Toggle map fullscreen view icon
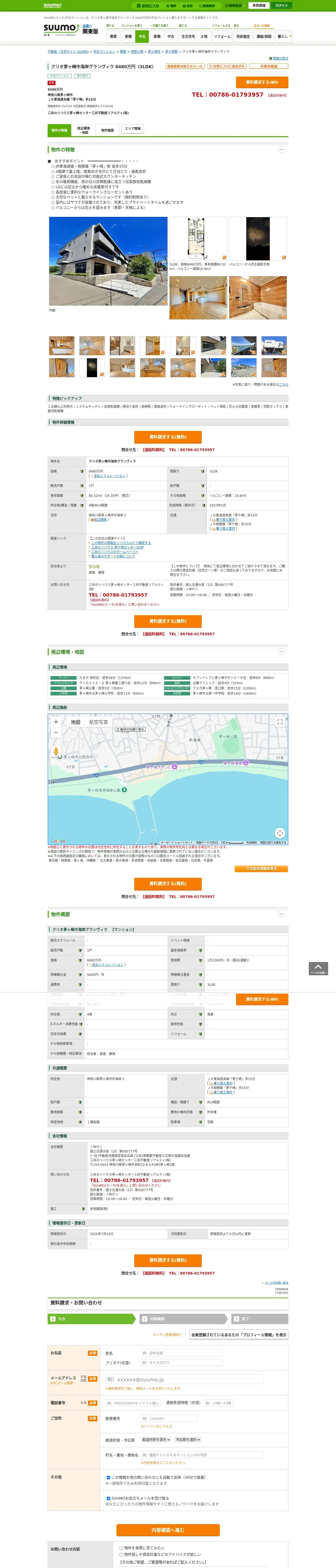The image size is (336, 1568). 280,722
